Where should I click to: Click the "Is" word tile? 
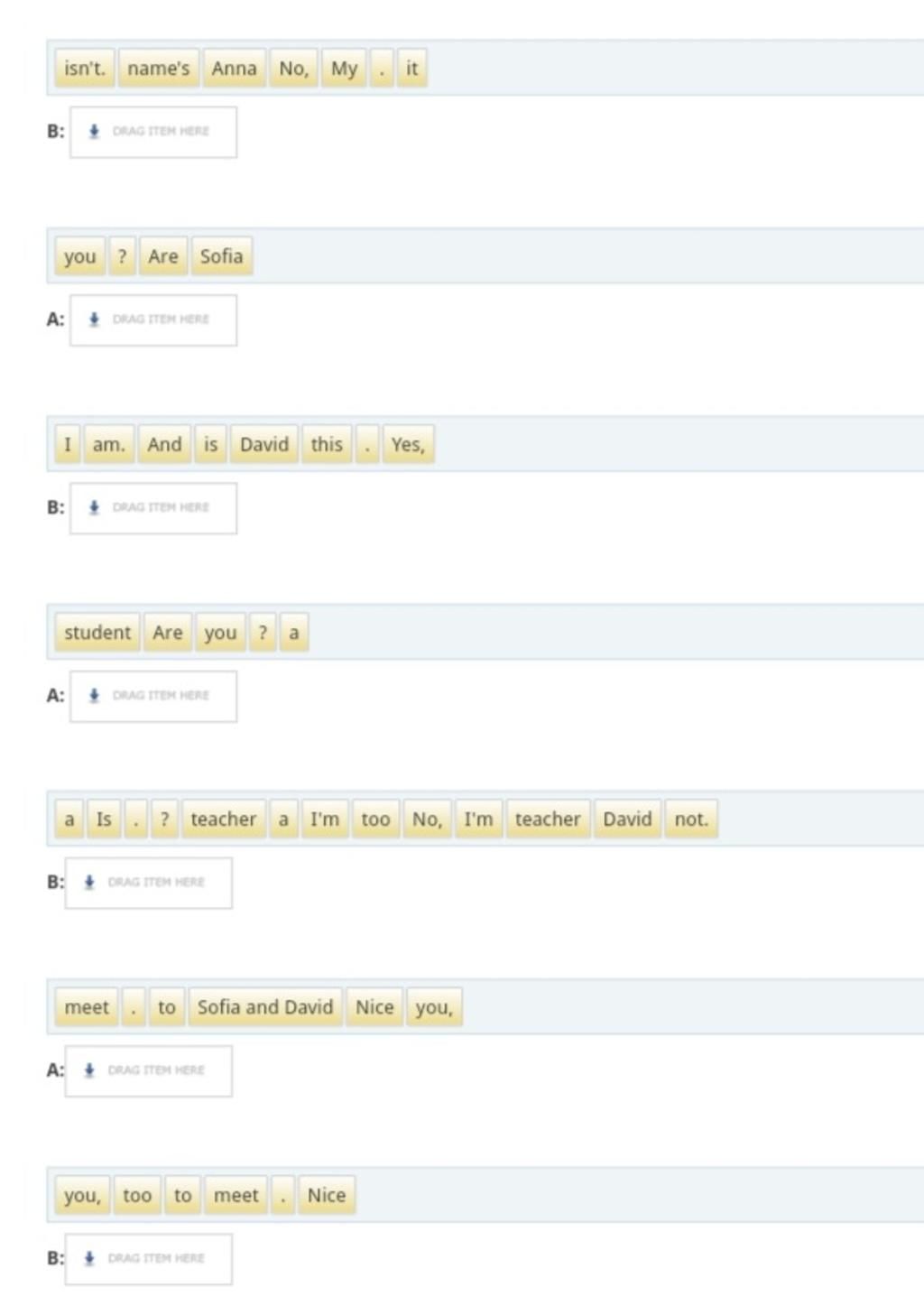[104, 819]
